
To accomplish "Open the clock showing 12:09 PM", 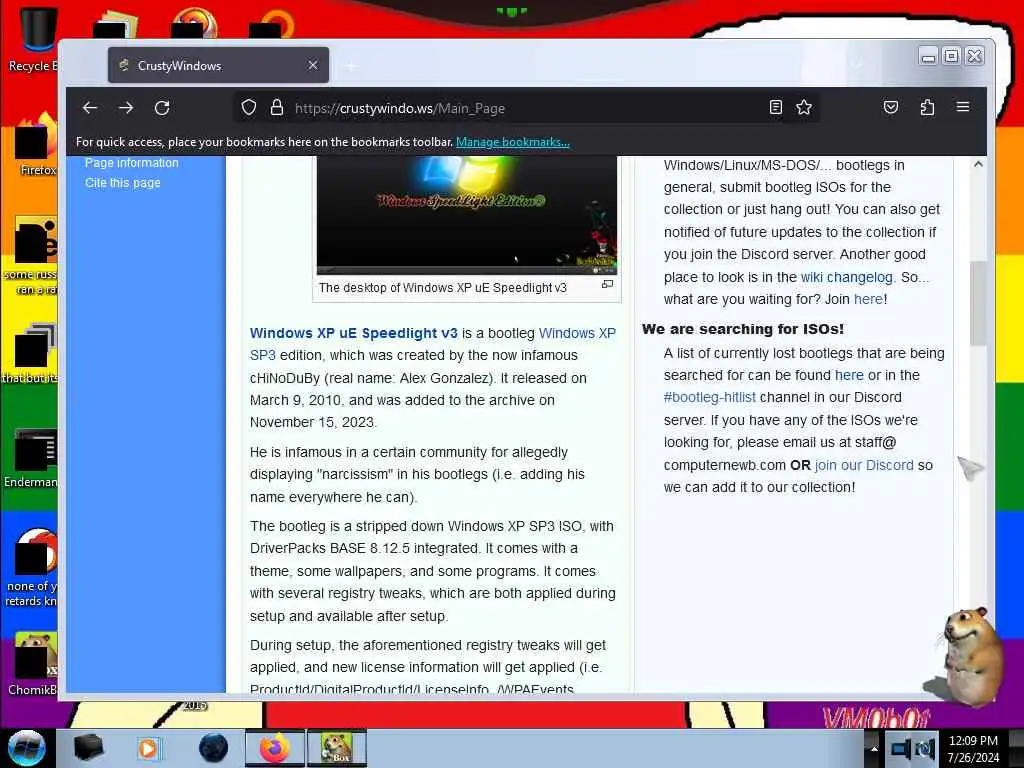I will pyautogui.click(x=973, y=748).
